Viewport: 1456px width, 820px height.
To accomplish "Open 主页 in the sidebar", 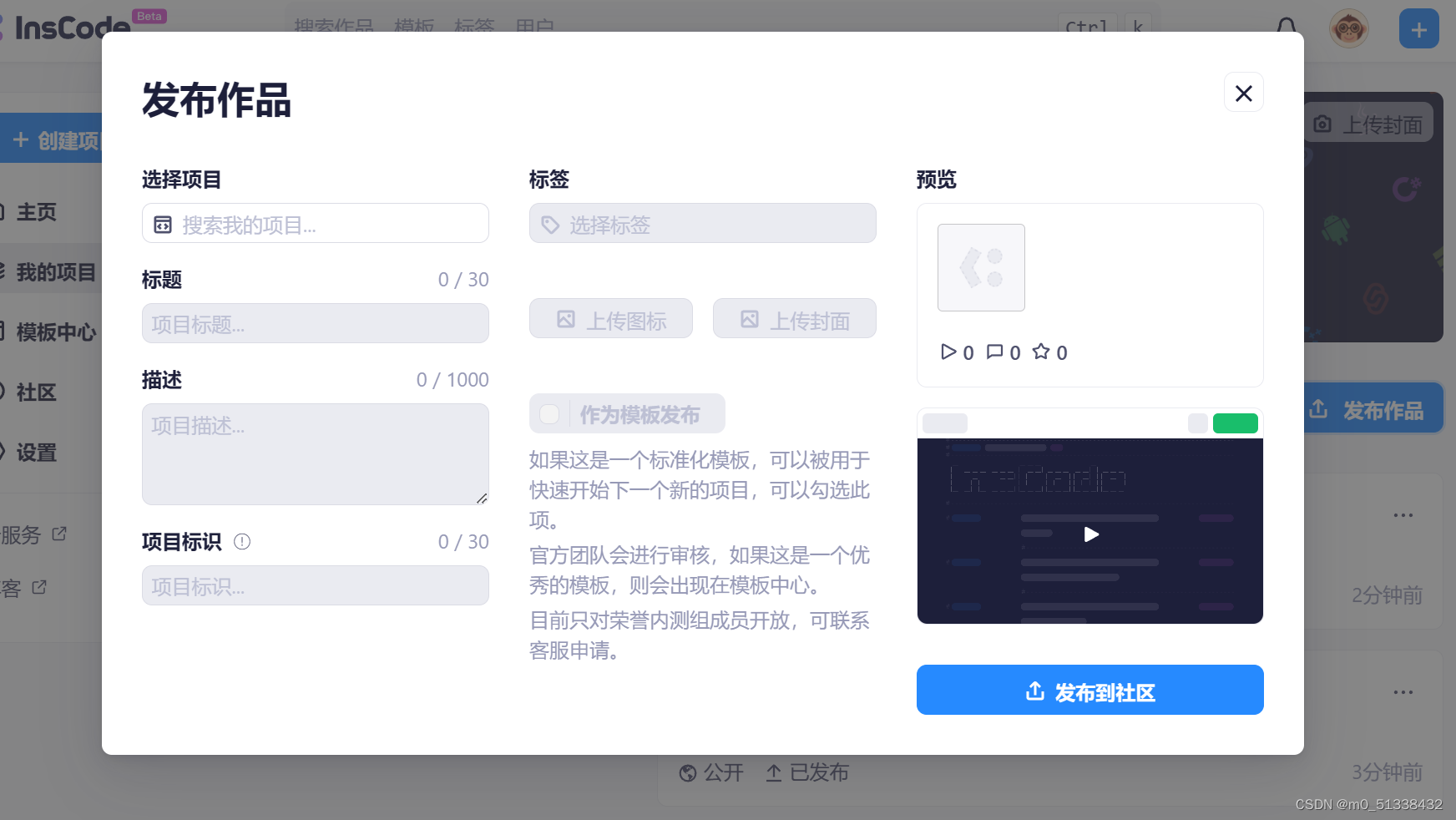I will click(37, 212).
